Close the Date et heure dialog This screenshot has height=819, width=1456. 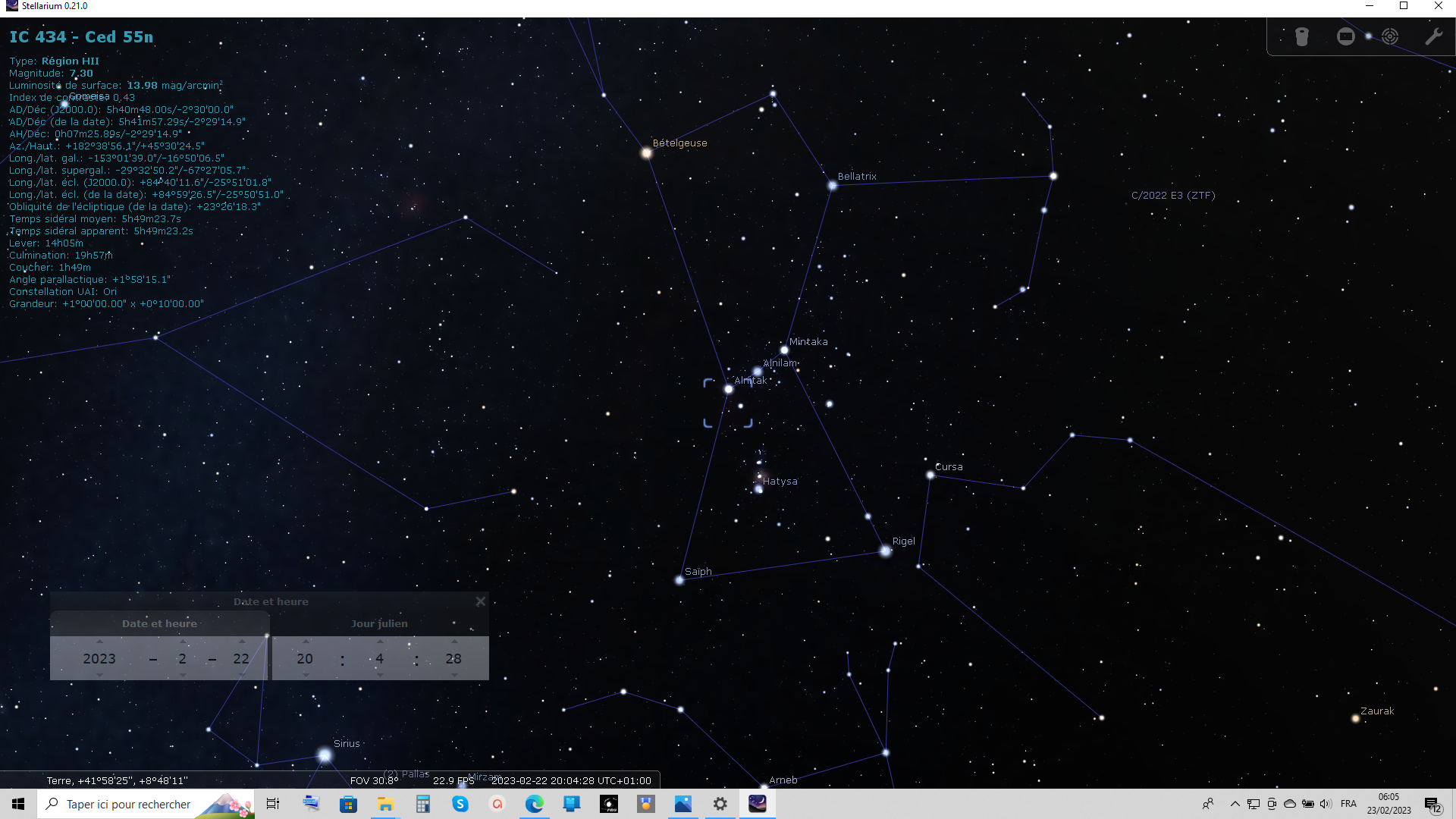480,601
